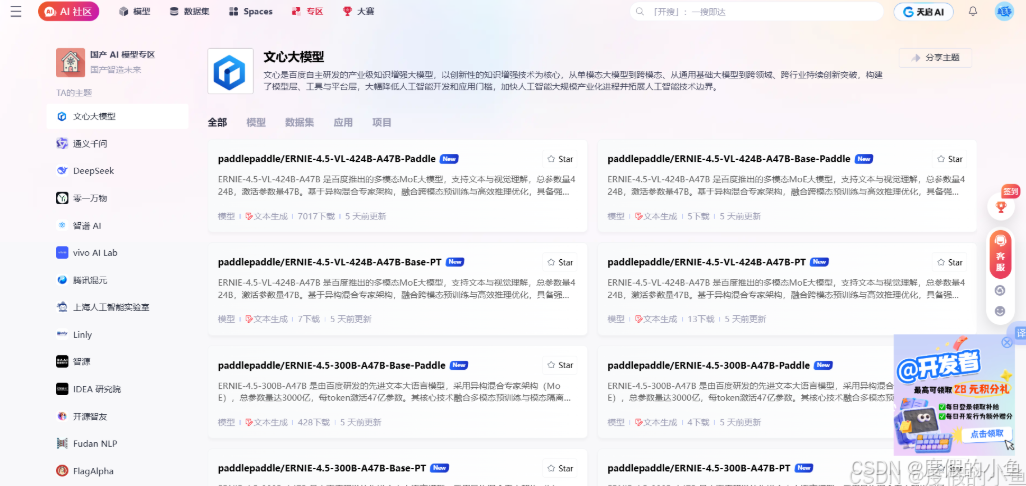The height and width of the screenshot is (486, 1026).
Task: Select 文心大模型 in sidebar
Action: click(118, 116)
